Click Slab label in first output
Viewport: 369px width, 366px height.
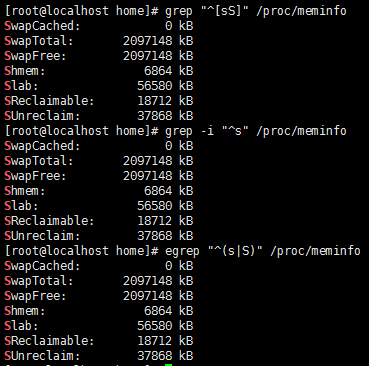21,86
